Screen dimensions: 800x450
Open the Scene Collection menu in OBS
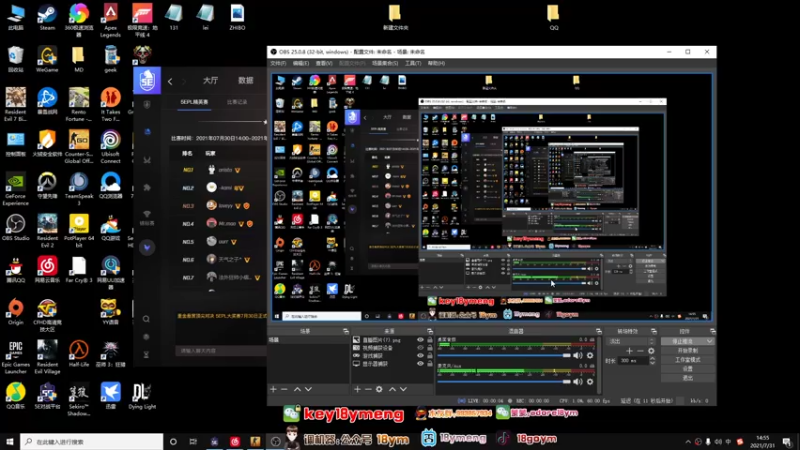[385, 63]
